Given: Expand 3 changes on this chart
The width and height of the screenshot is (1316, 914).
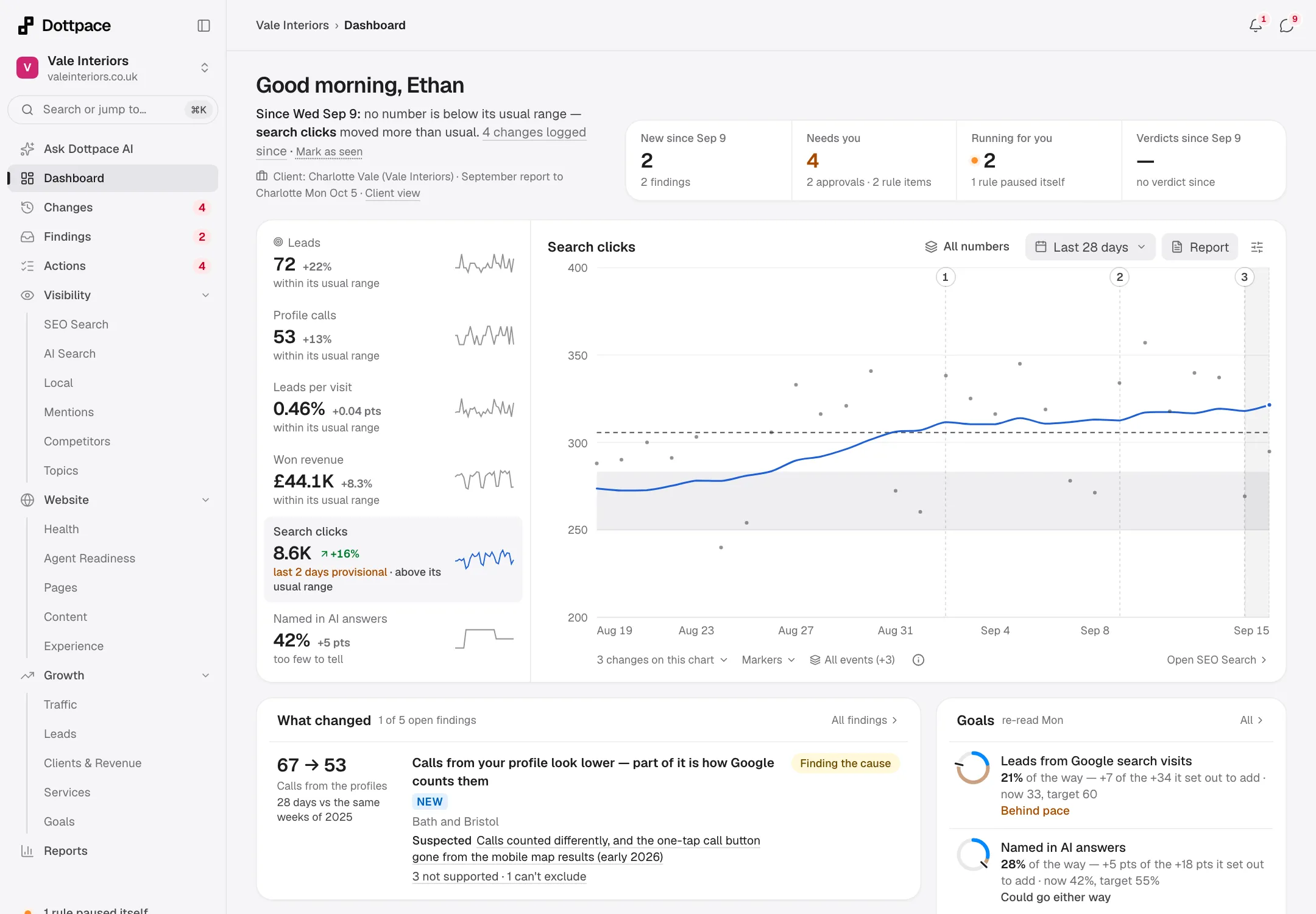Looking at the screenshot, I should tap(662, 660).
